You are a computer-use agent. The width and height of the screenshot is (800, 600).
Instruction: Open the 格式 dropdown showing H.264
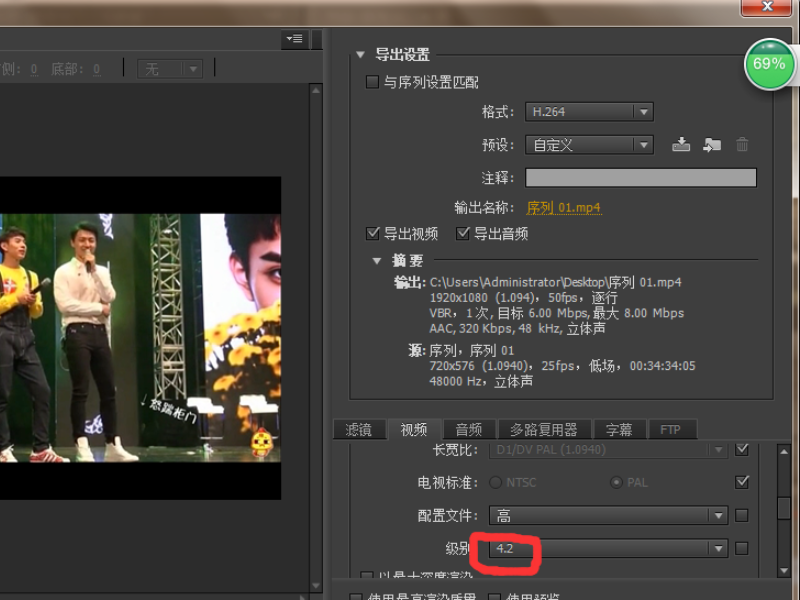click(x=589, y=111)
